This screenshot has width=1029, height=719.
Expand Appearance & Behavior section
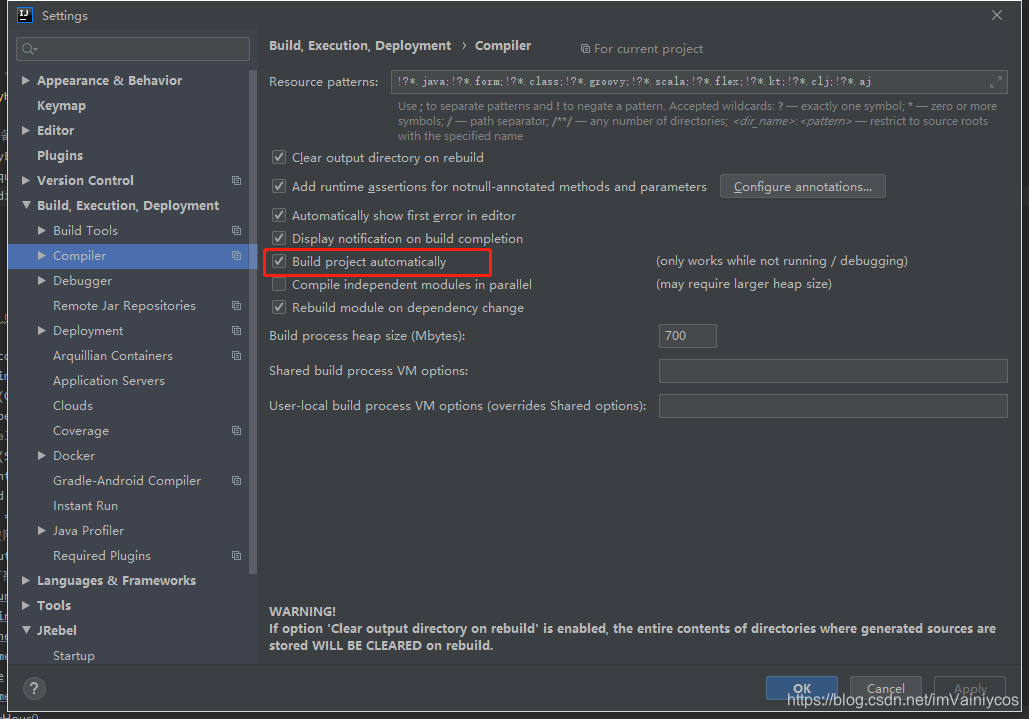click(26, 80)
